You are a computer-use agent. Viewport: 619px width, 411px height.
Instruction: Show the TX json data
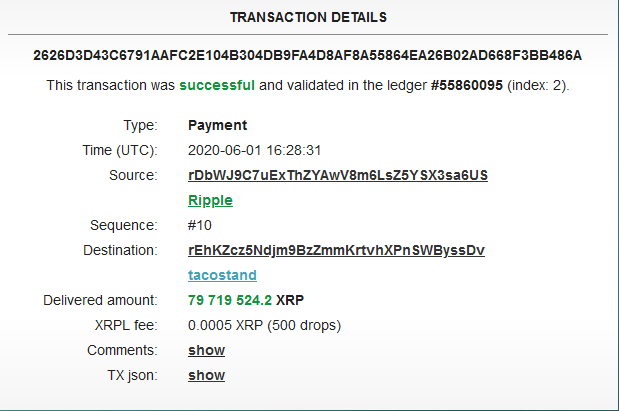(x=206, y=375)
